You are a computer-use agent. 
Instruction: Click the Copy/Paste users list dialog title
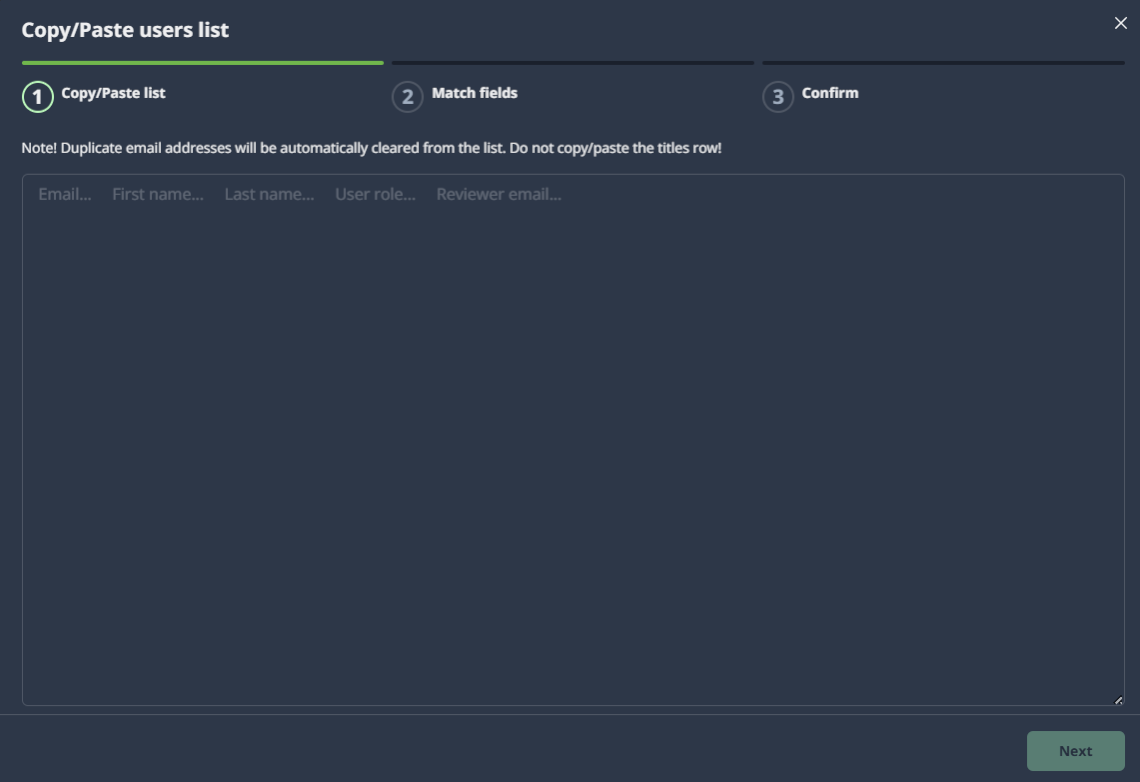click(x=125, y=30)
